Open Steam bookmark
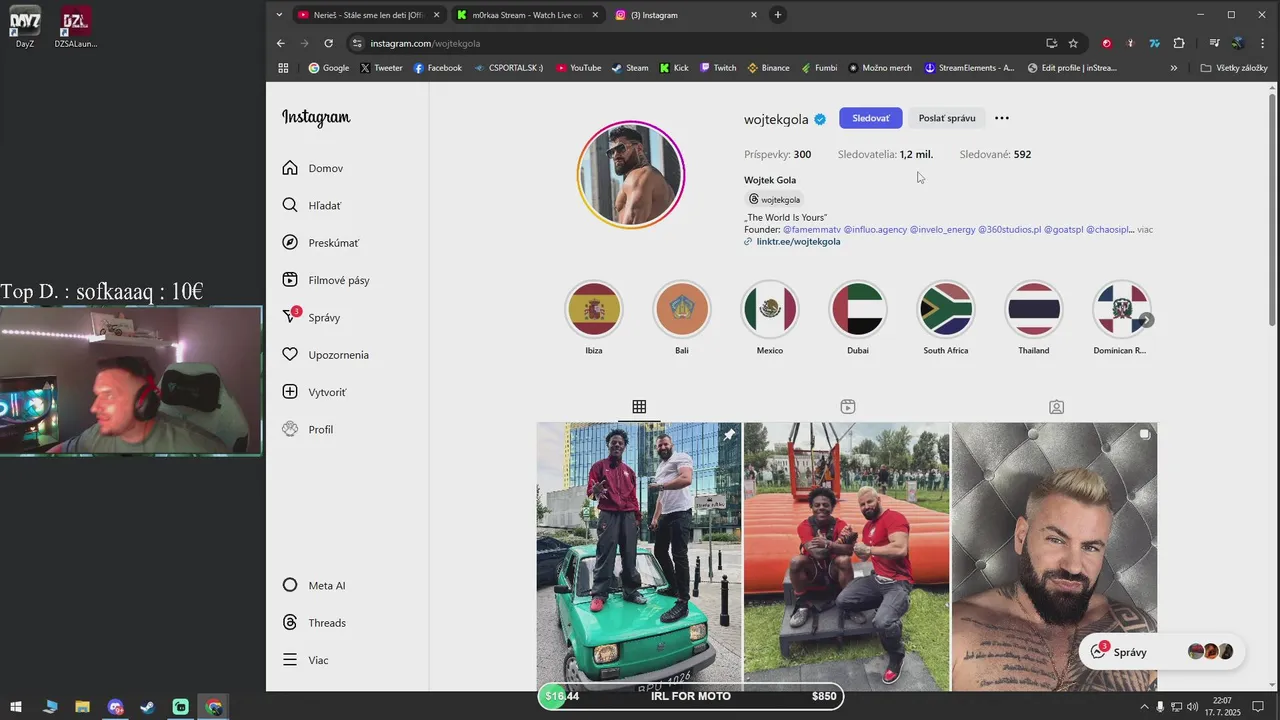This screenshot has width=1280, height=720. pos(630,68)
